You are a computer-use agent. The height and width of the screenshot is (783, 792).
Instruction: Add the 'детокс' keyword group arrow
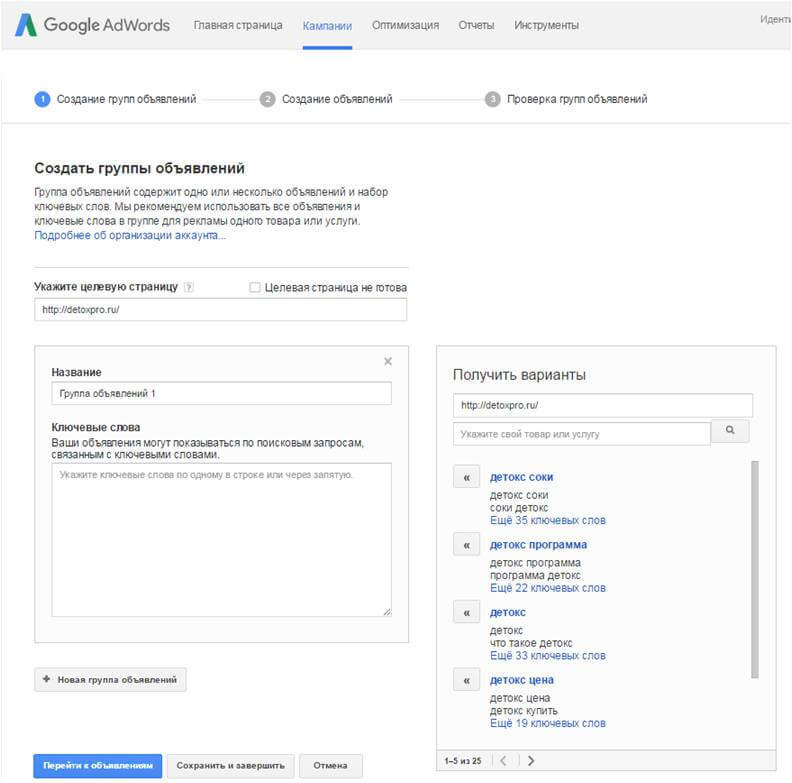(x=466, y=612)
